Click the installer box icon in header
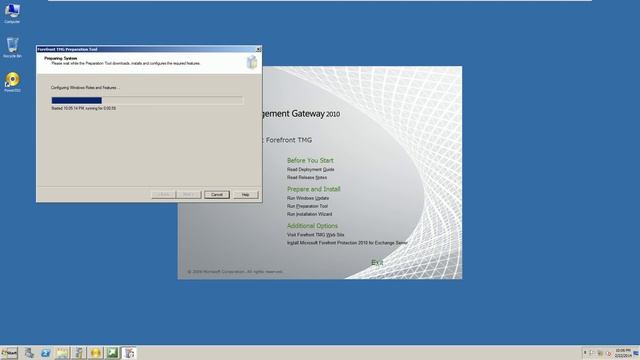The width and height of the screenshot is (640, 360). coord(252,62)
